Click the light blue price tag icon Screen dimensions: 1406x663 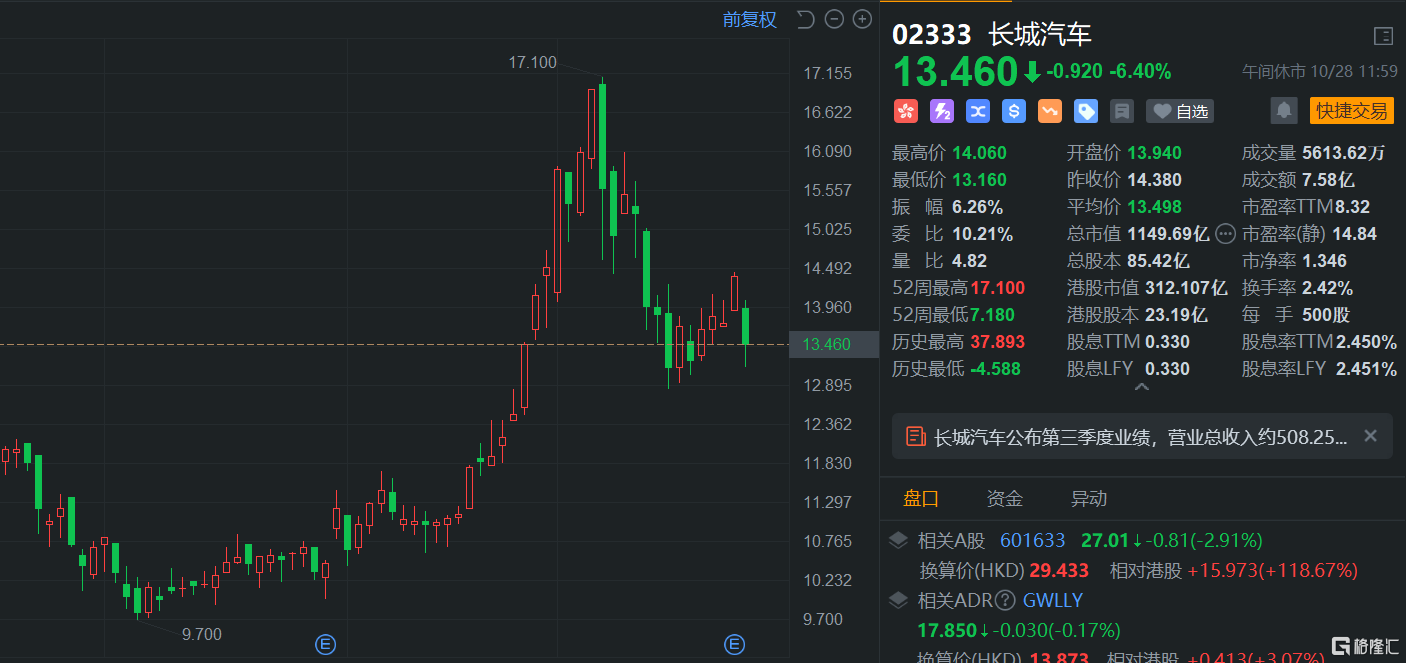(1086, 111)
